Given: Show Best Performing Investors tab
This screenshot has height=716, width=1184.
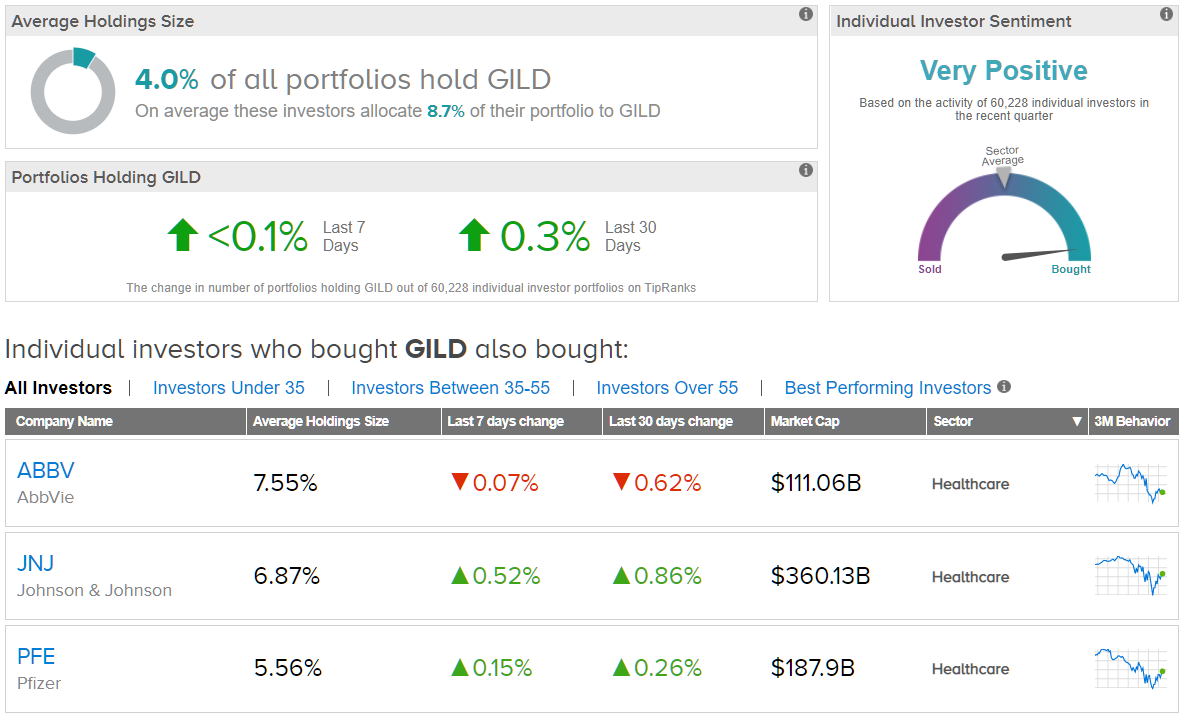Looking at the screenshot, I should pyautogui.click(x=887, y=388).
